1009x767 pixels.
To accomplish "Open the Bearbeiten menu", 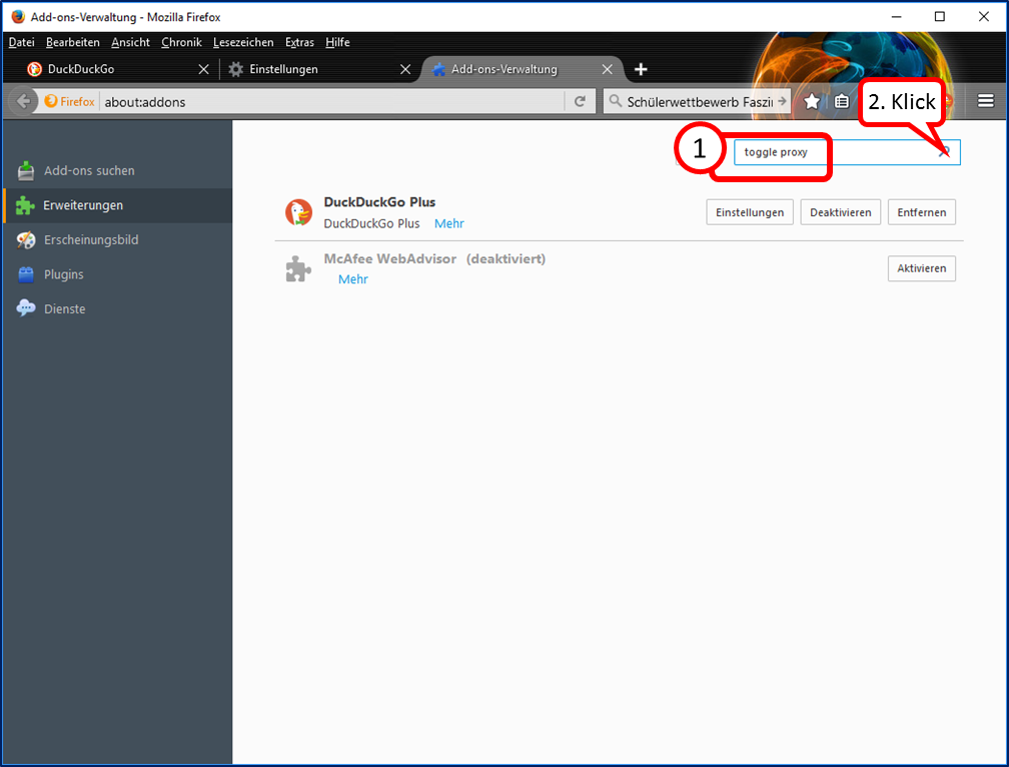I will point(73,42).
